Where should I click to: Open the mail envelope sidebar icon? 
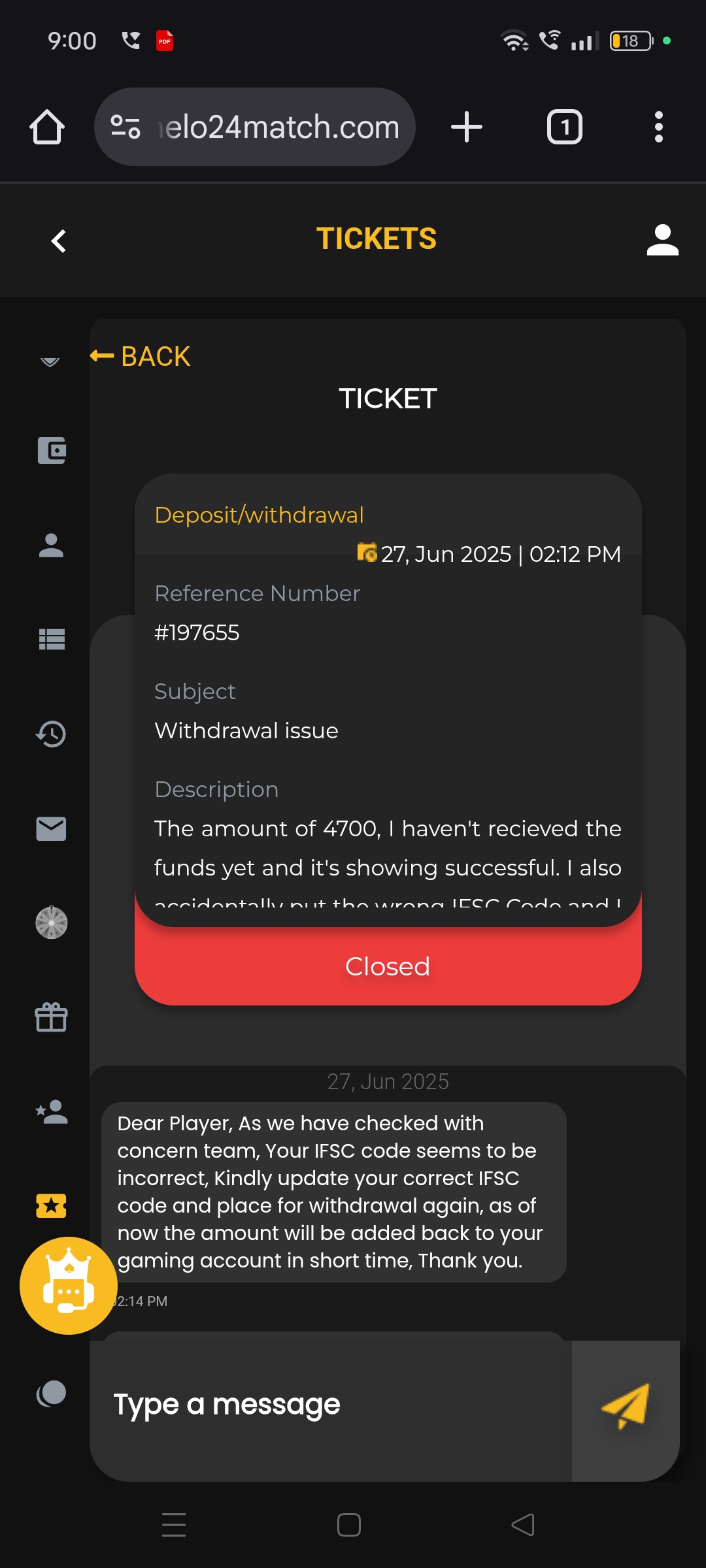(51, 828)
